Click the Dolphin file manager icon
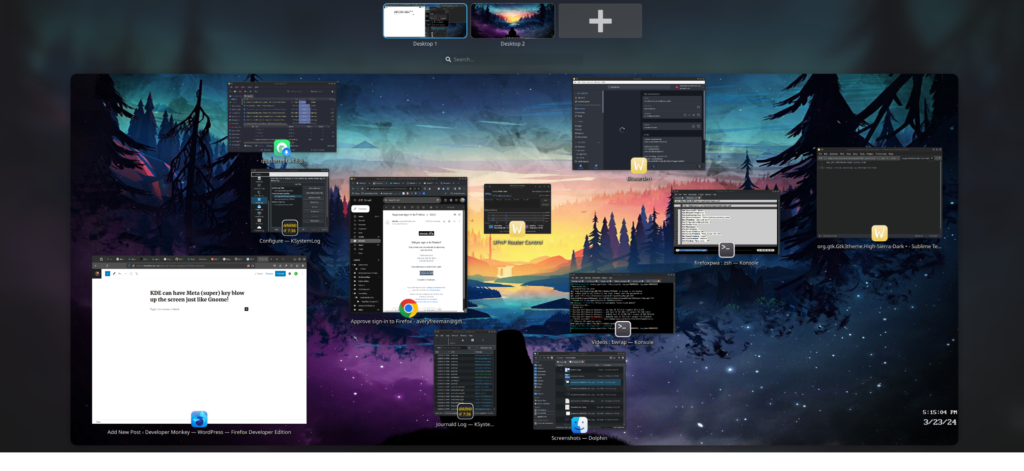 [x=578, y=425]
